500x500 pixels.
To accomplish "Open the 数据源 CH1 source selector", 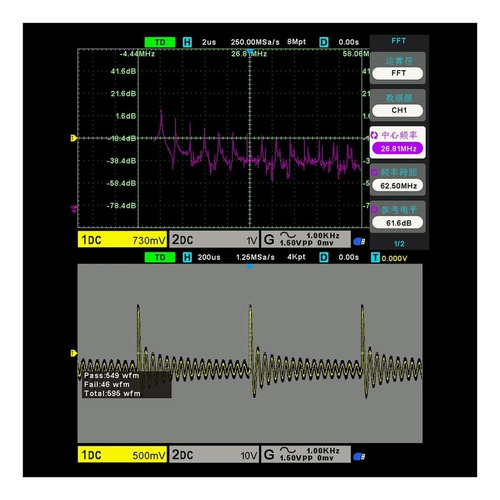I will (x=398, y=105).
